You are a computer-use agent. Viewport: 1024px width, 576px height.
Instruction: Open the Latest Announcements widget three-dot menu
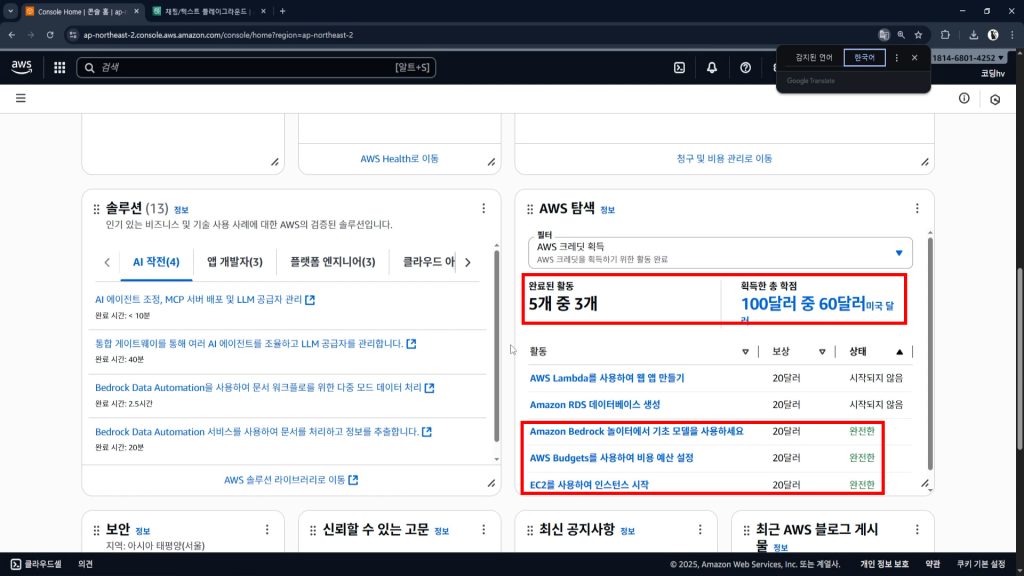pyautogui.click(x=700, y=529)
